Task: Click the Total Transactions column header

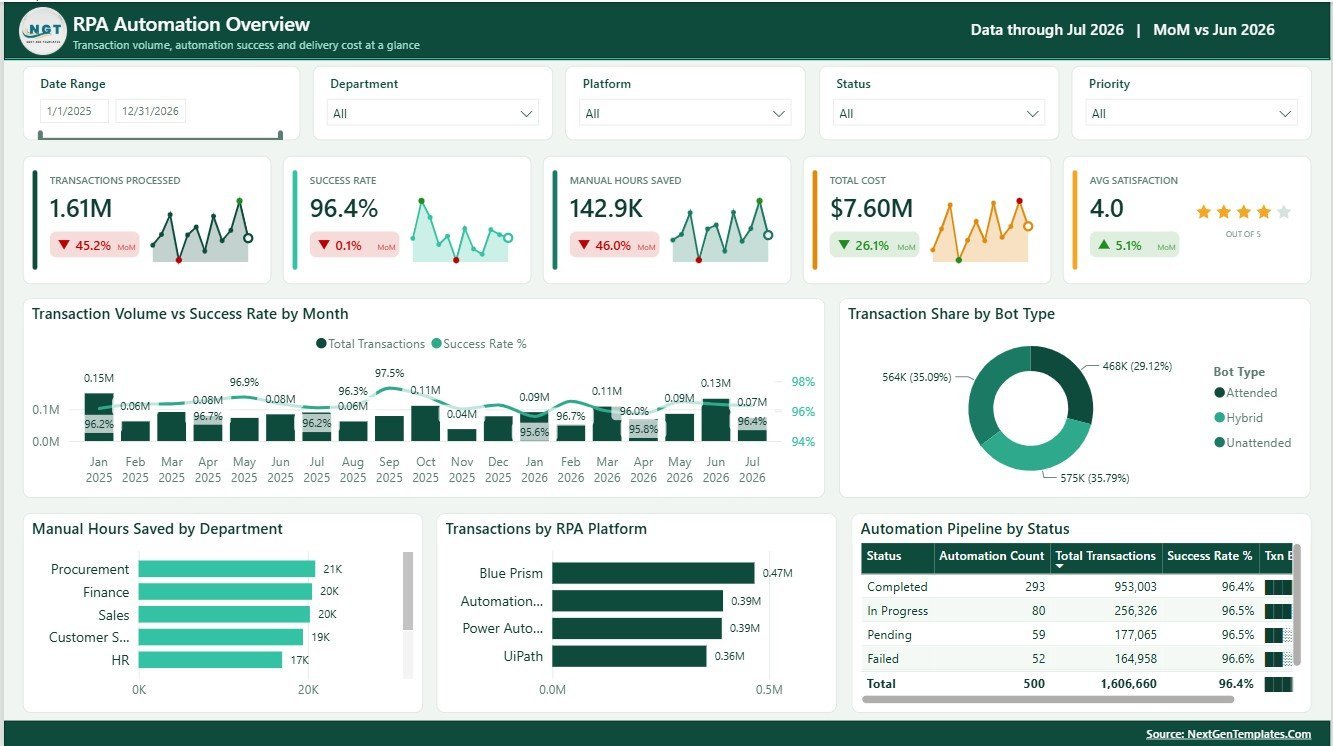Action: coord(1106,556)
